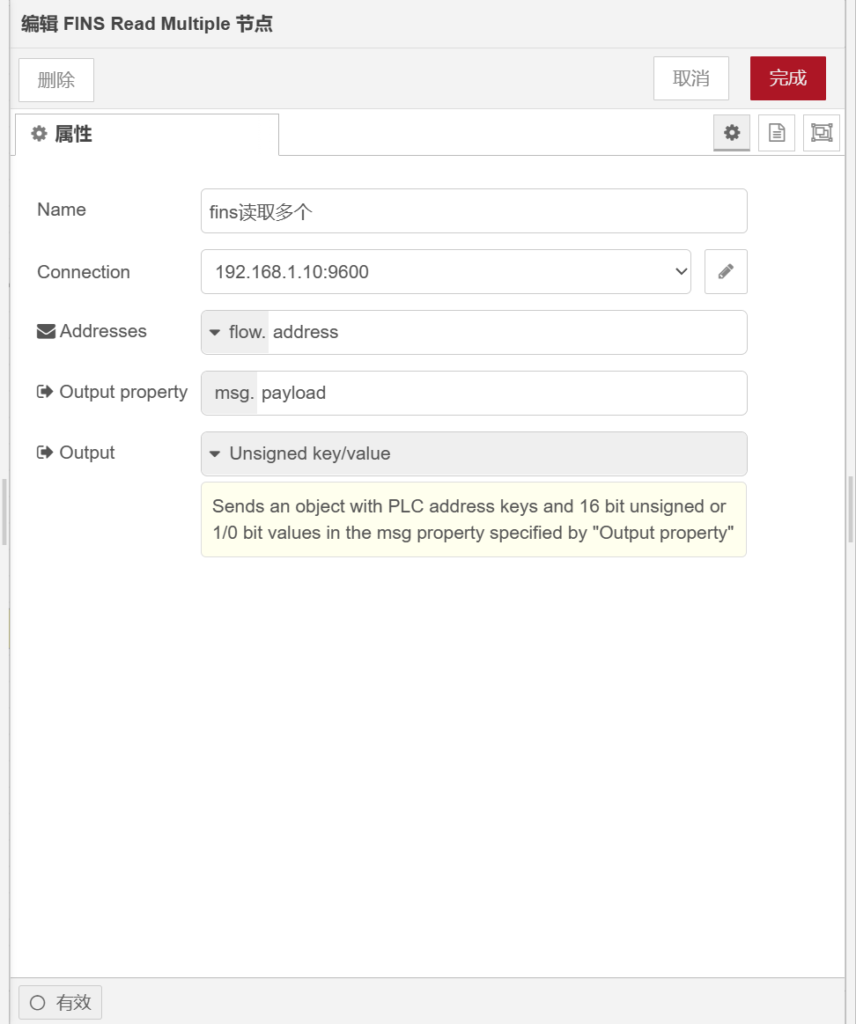
Task: Click the arrow icon beside Output property
Action: point(45,392)
